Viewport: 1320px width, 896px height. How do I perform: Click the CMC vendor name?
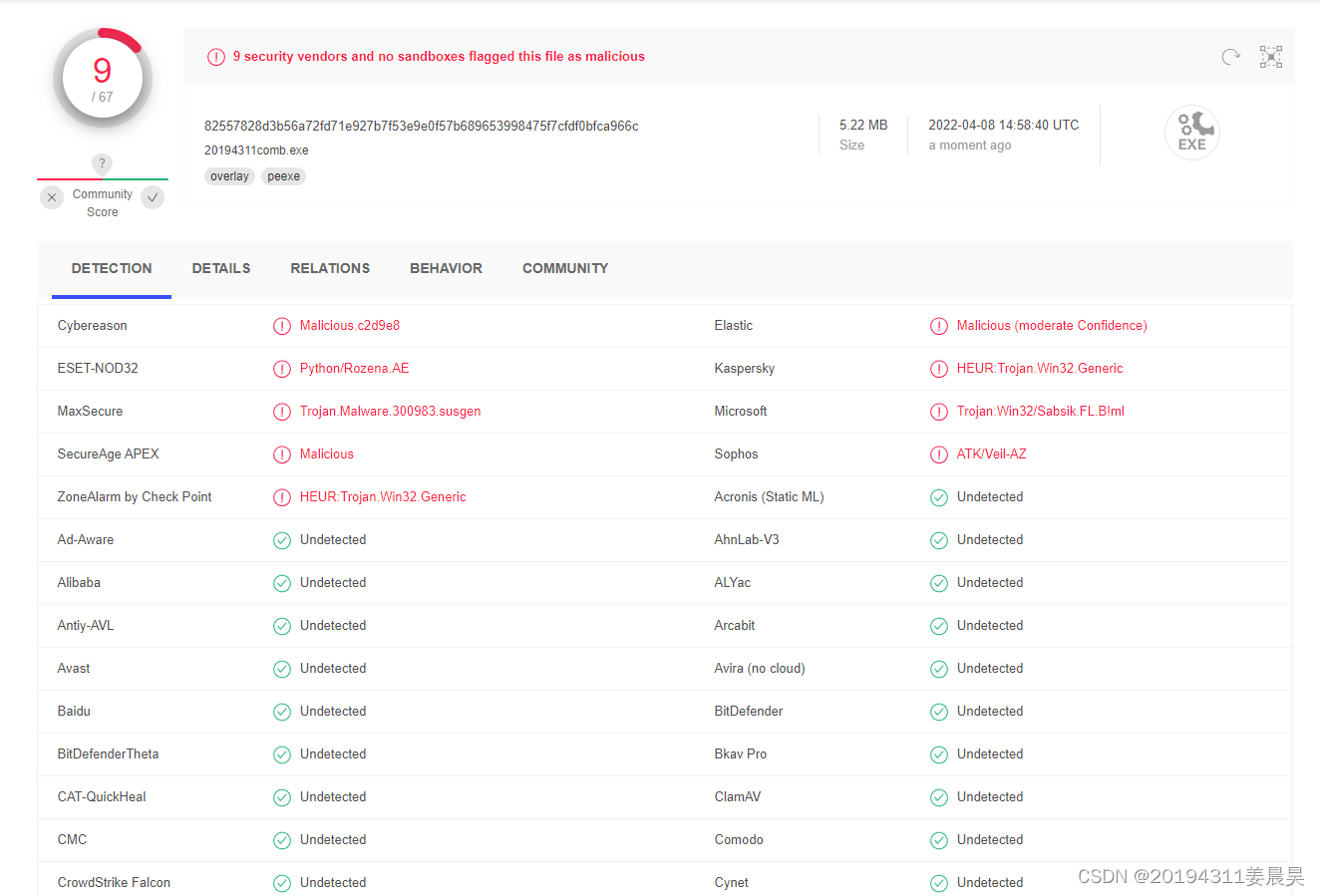[x=72, y=840]
